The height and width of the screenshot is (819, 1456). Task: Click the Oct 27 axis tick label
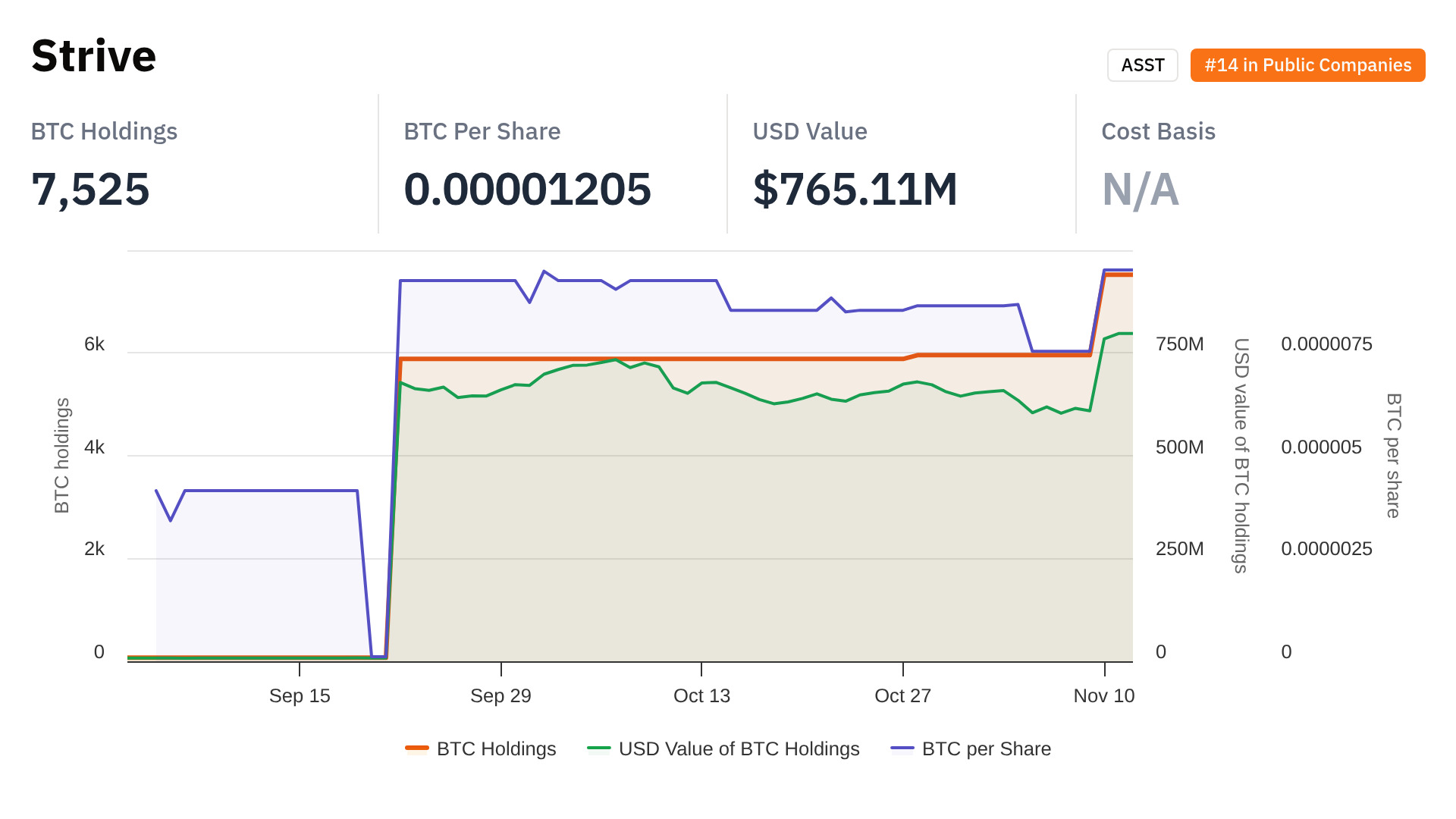click(902, 695)
